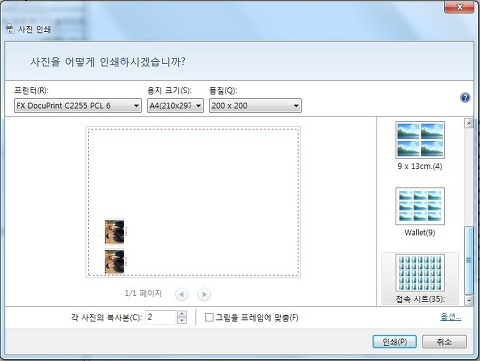The image size is (480, 361).
Task: Select the contact sheet (35) layout
Action: 420,278
